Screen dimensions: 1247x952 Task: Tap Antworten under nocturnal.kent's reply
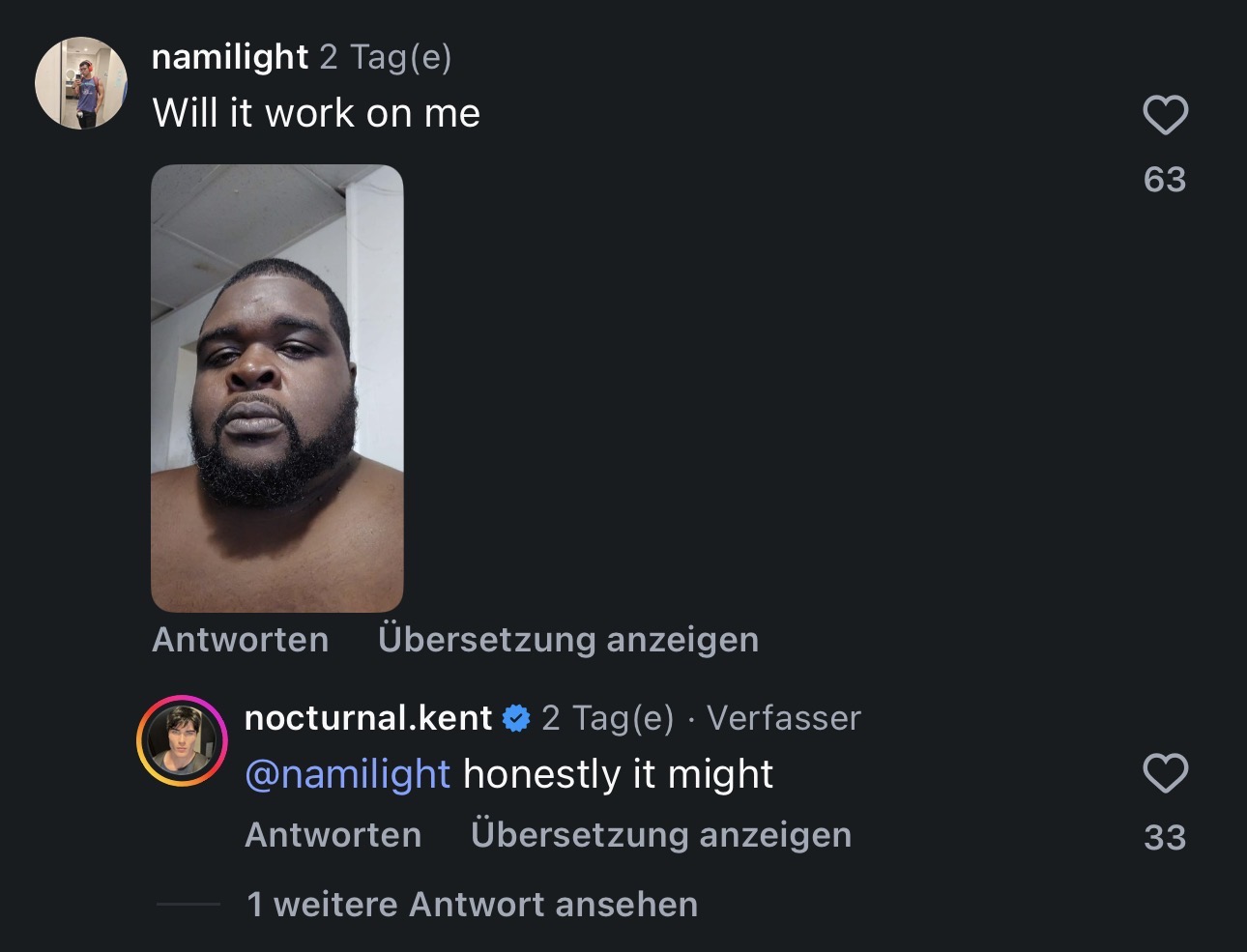(333, 835)
